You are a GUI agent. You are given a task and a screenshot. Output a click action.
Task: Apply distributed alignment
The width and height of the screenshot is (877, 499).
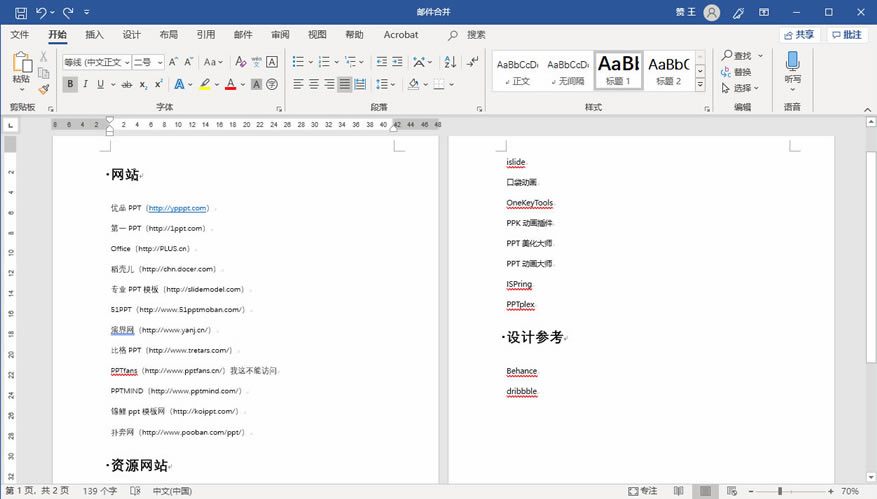pyautogui.click(x=361, y=84)
